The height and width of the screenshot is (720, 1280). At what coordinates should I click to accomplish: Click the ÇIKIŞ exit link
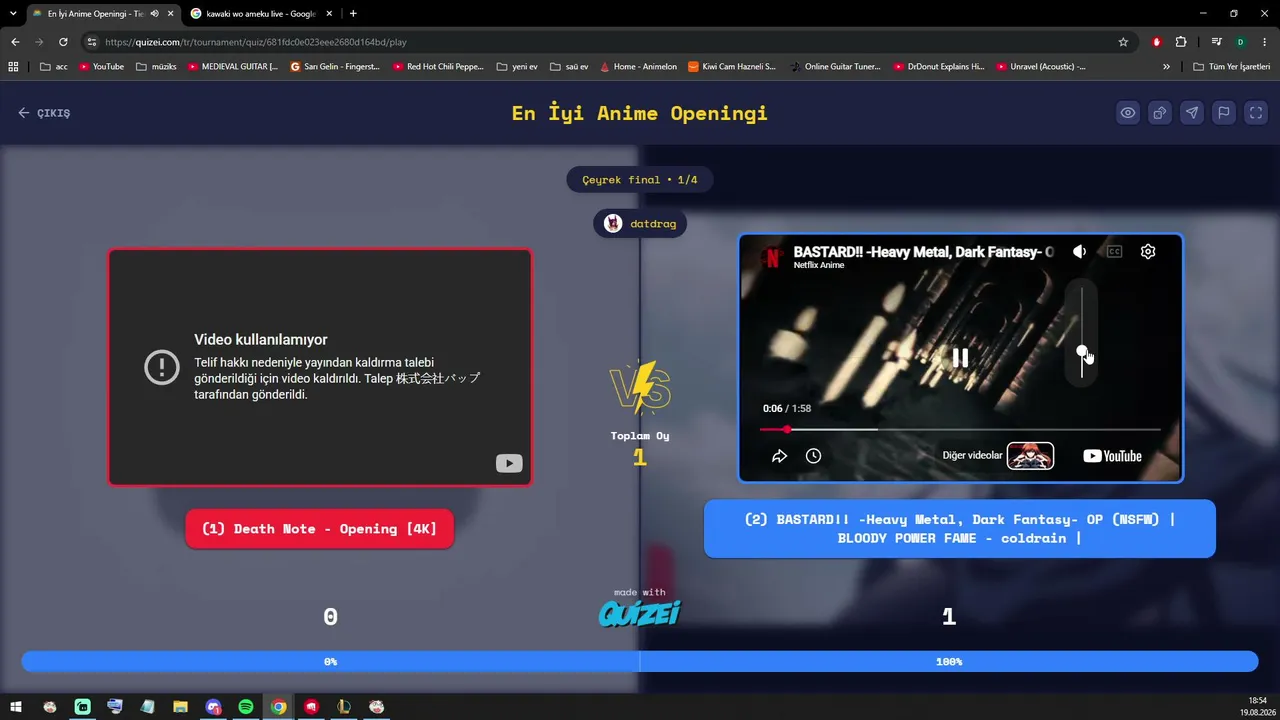tap(44, 113)
